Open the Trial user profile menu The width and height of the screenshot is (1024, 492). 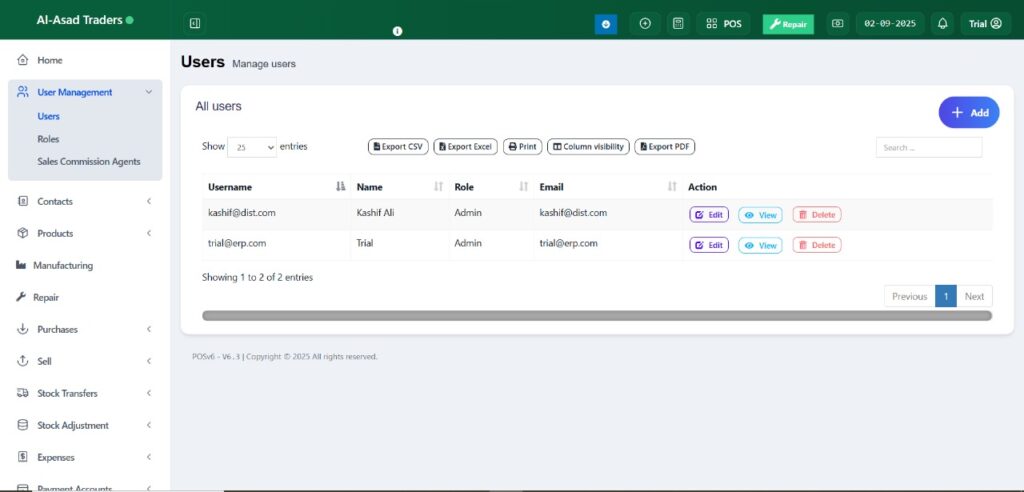pos(985,23)
